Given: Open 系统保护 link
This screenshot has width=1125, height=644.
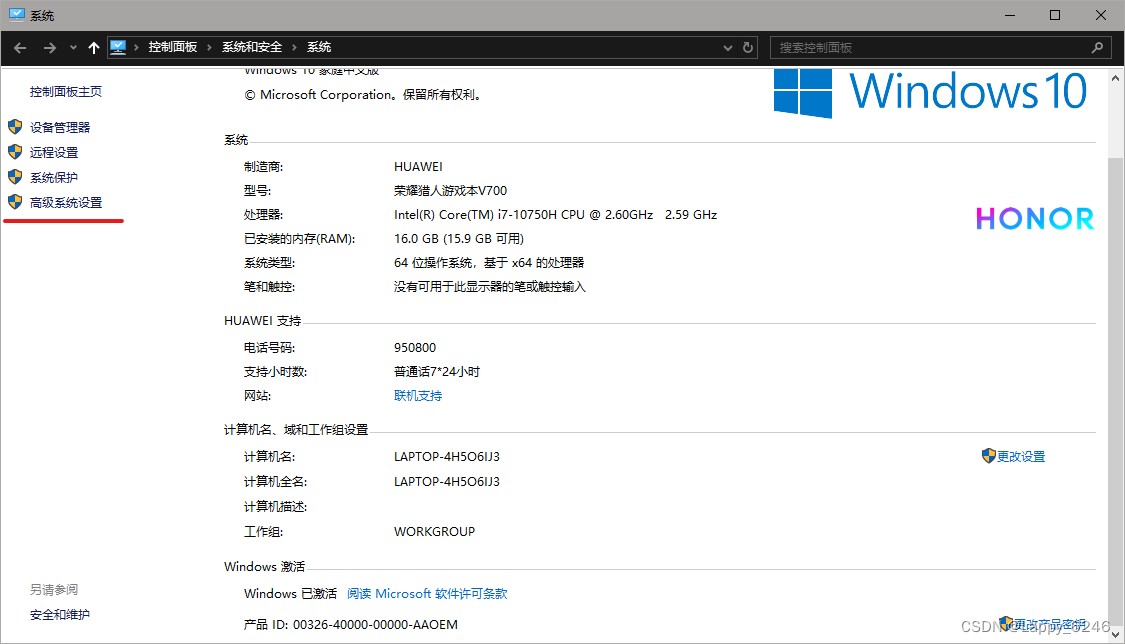Looking at the screenshot, I should tap(54, 178).
